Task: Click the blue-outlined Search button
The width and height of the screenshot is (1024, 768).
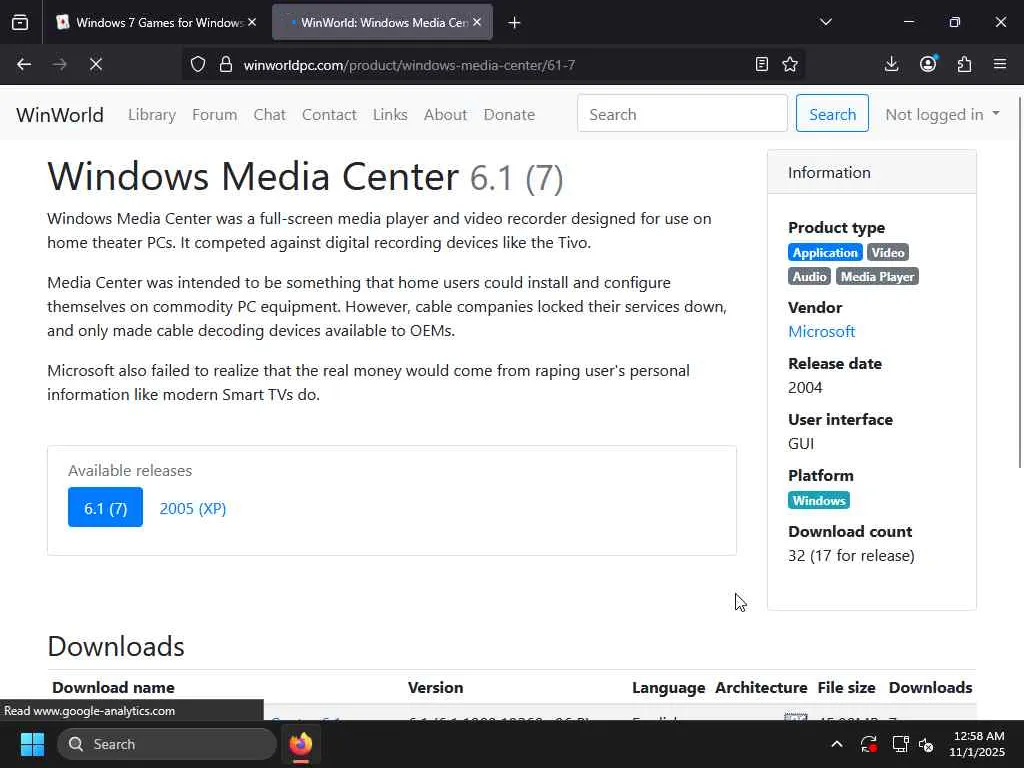Action: [x=832, y=113]
